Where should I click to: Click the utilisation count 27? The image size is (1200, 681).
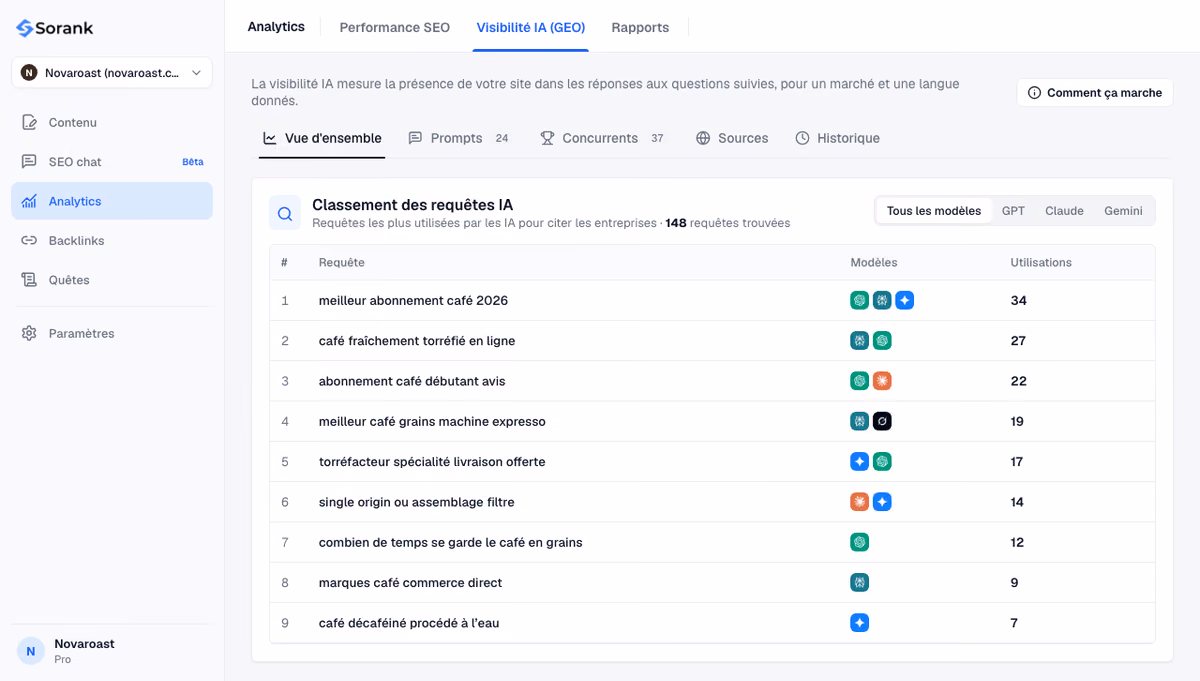click(1018, 341)
